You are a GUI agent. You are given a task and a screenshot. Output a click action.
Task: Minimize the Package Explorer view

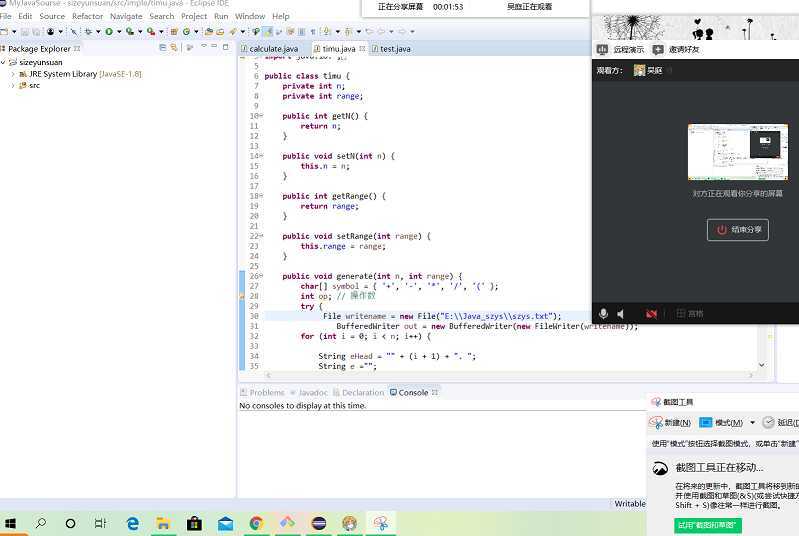point(214,47)
